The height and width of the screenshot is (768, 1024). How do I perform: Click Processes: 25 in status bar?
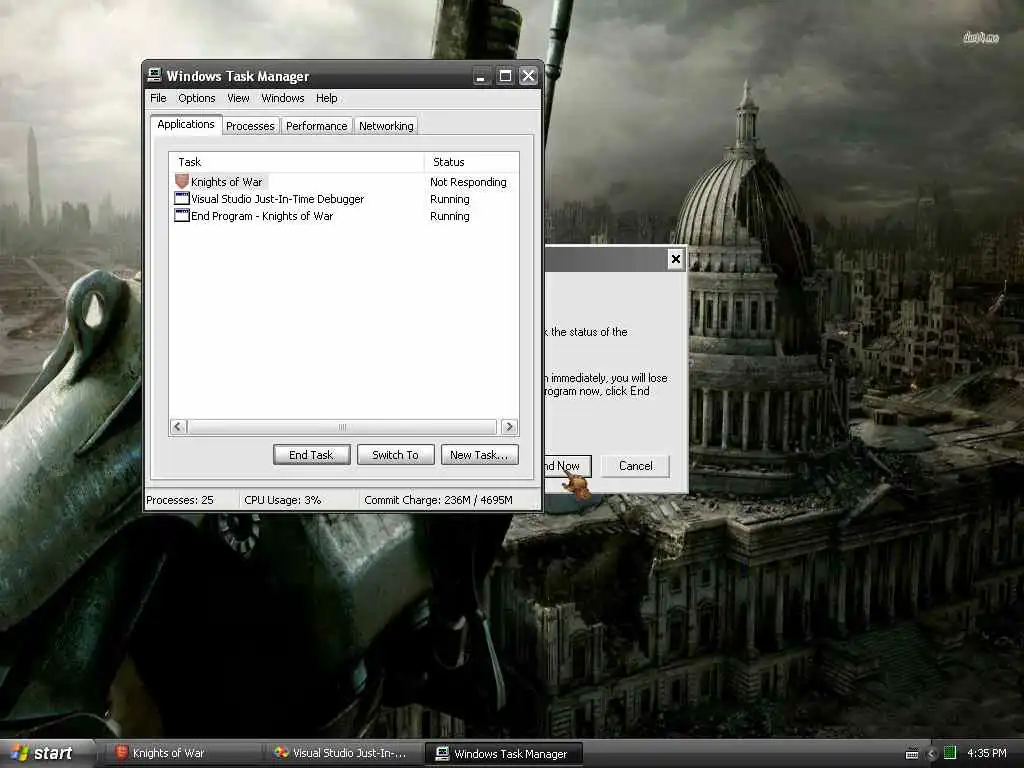click(x=180, y=500)
